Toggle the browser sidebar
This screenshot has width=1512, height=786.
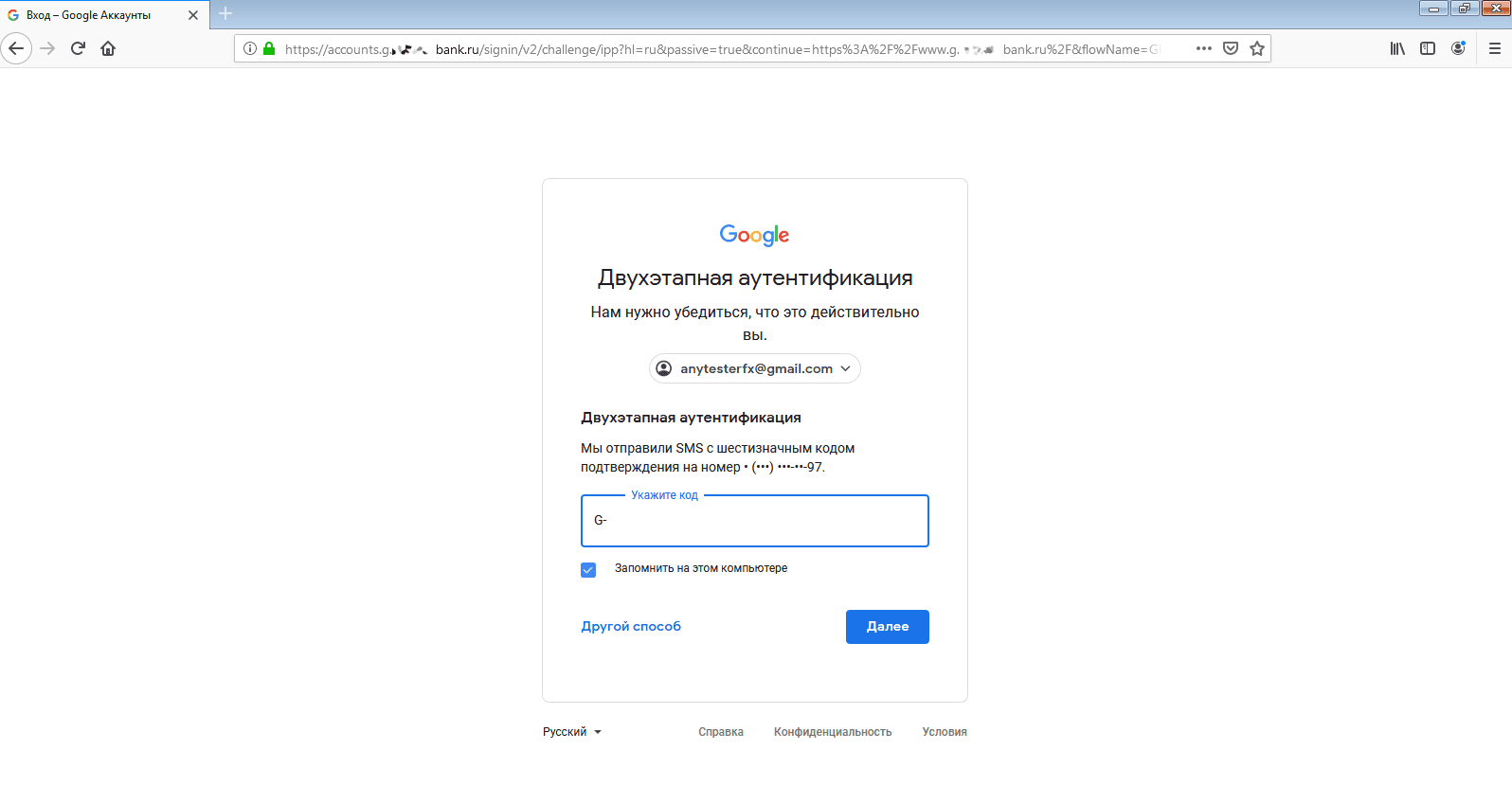tap(1428, 48)
